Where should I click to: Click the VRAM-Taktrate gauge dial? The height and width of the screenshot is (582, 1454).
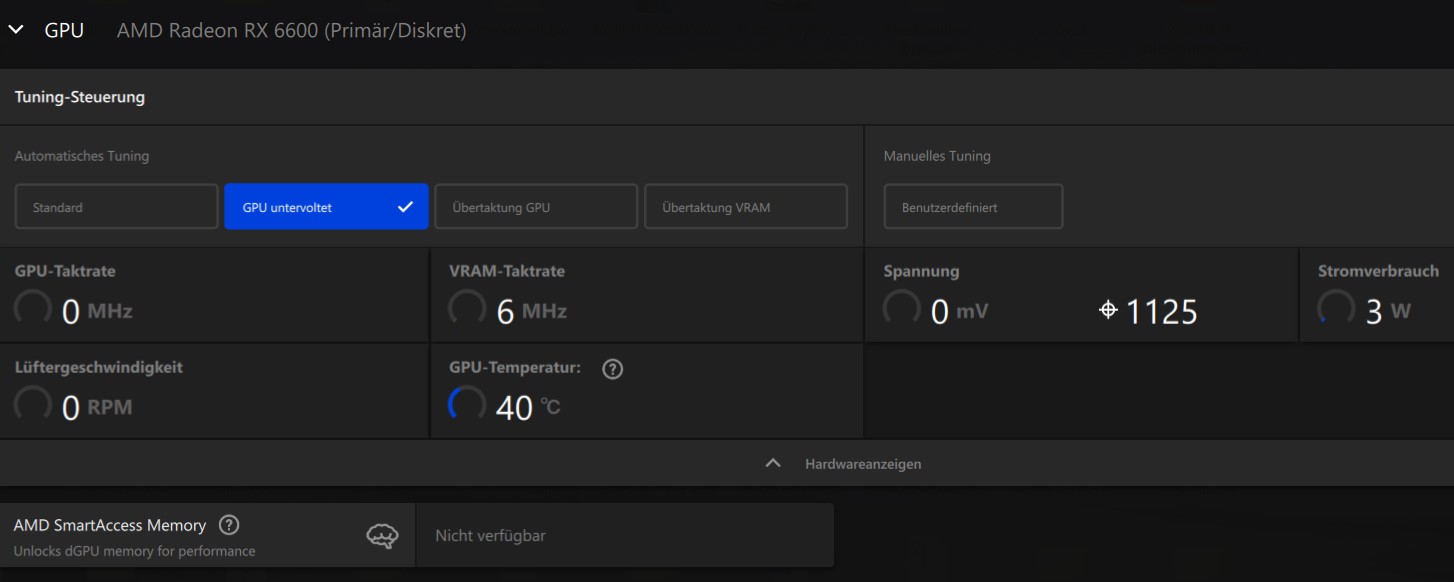point(467,309)
